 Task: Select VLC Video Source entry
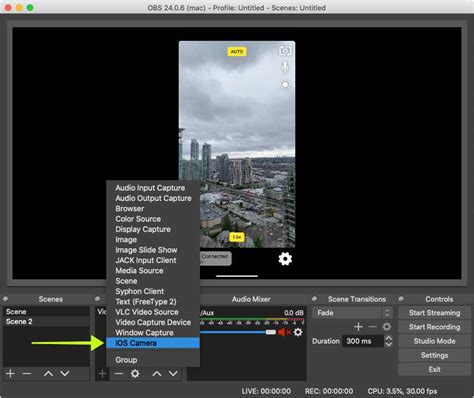153,312
